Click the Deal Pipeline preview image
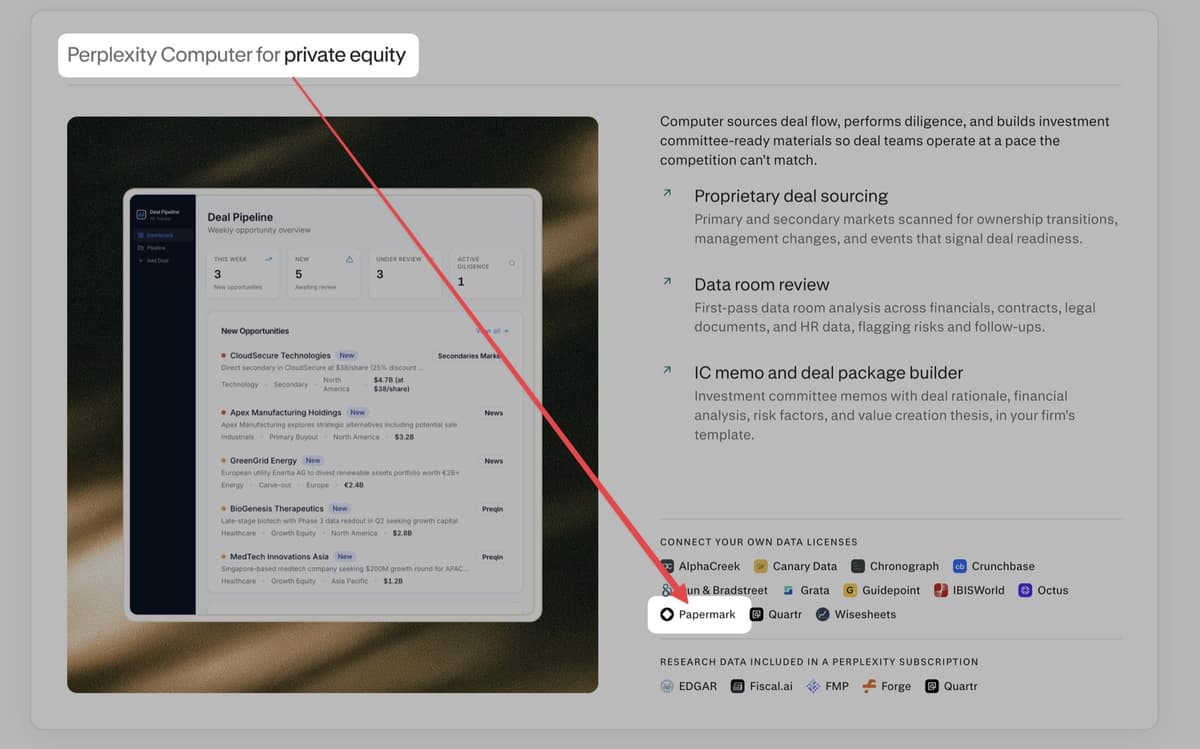The image size is (1200, 749). [x=332, y=405]
